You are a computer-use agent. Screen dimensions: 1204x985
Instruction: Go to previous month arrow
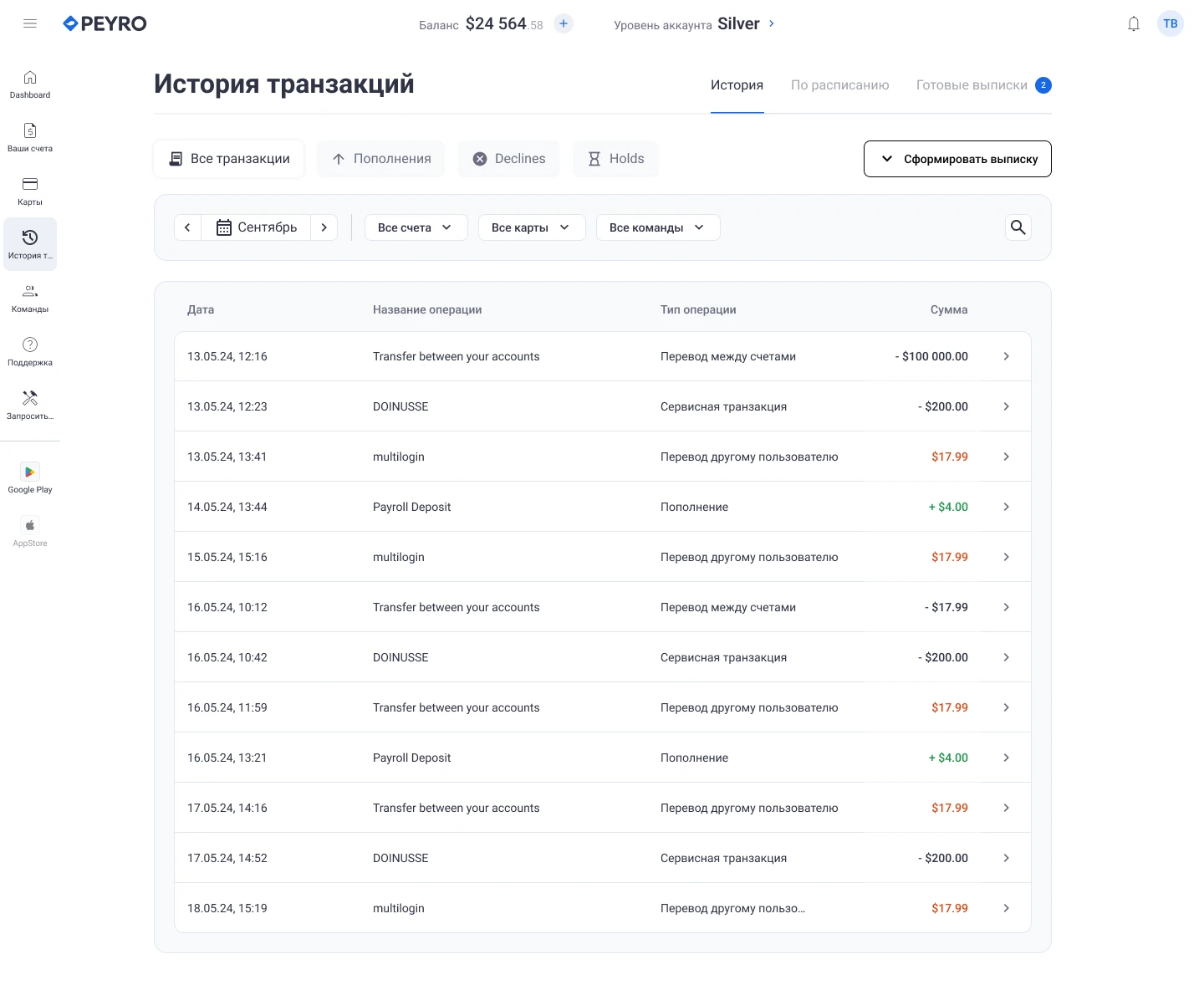[187, 227]
